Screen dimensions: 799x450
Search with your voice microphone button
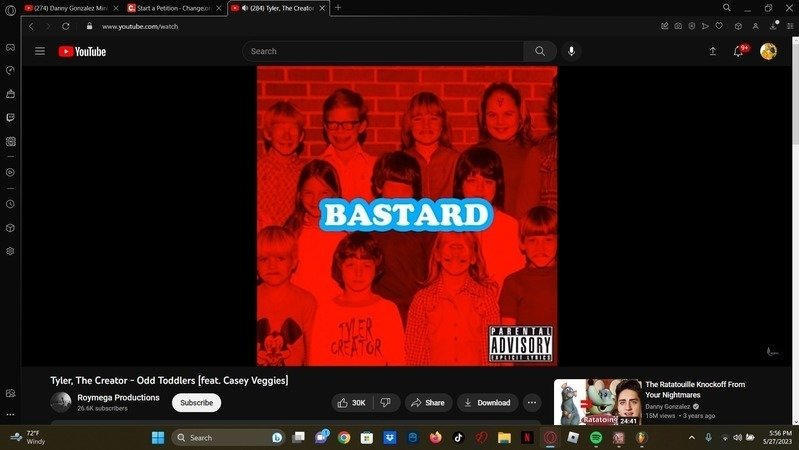coord(571,51)
